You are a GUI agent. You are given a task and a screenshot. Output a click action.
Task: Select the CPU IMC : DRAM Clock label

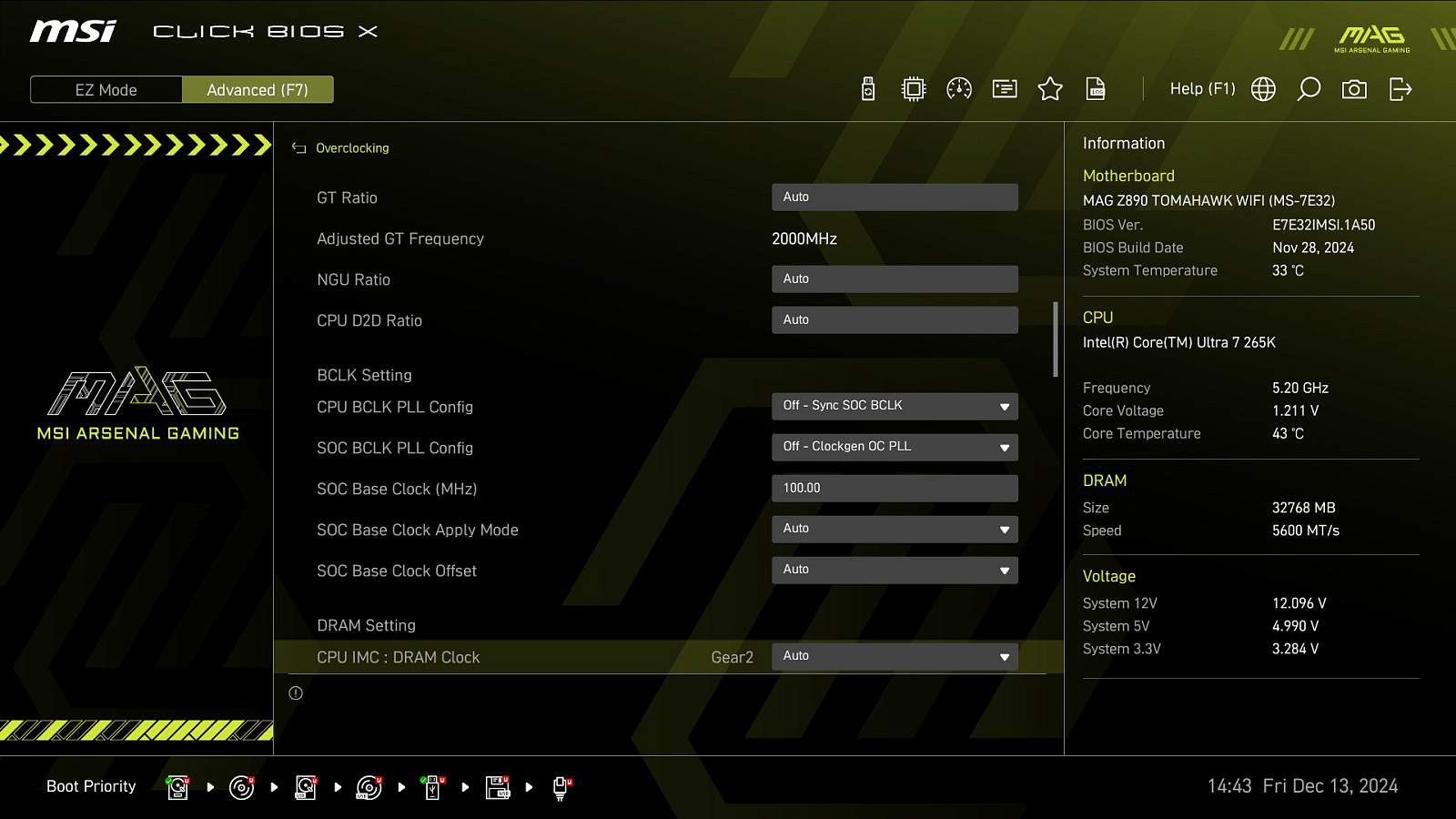(398, 657)
